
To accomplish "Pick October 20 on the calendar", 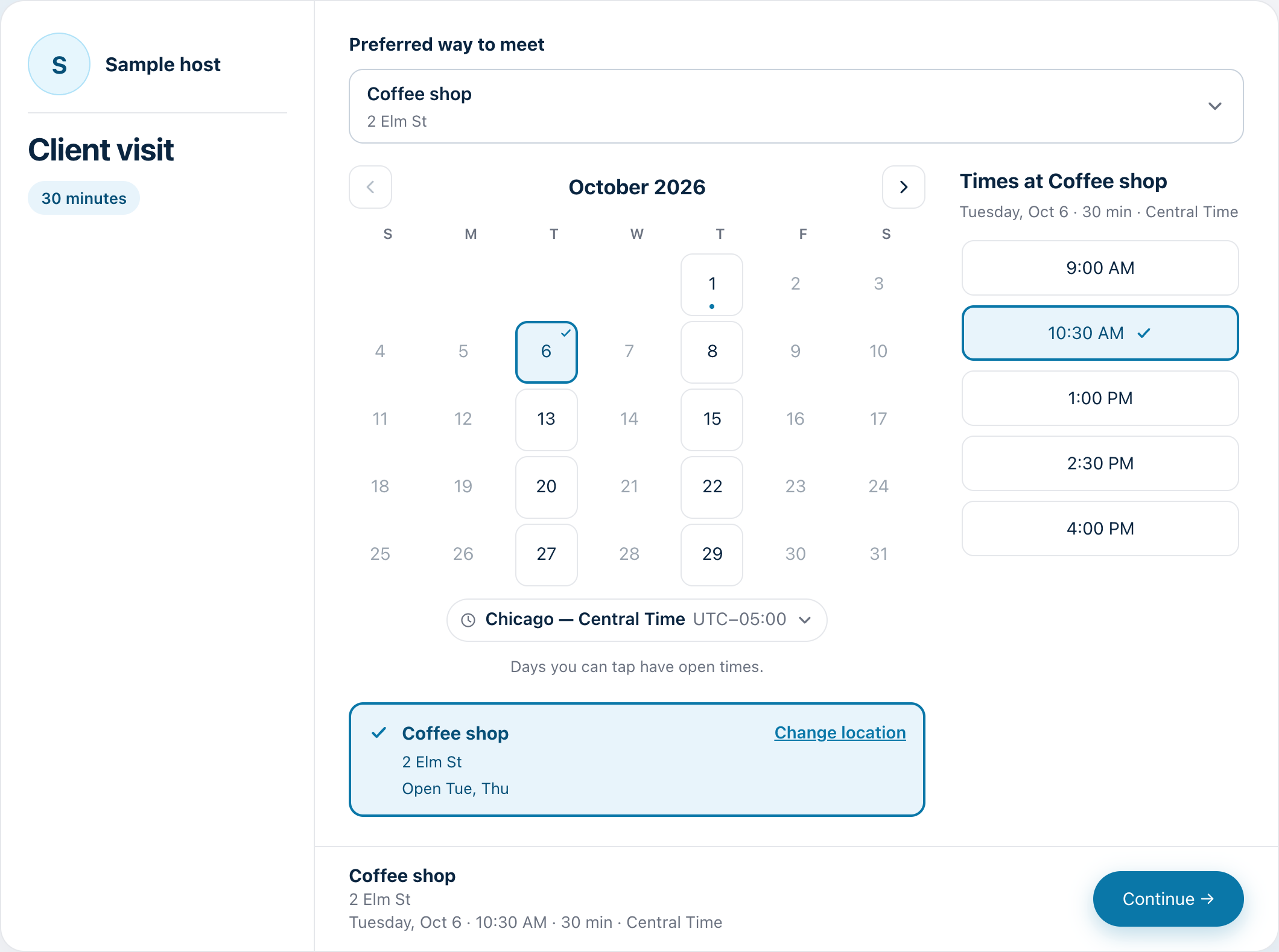I will click(546, 487).
